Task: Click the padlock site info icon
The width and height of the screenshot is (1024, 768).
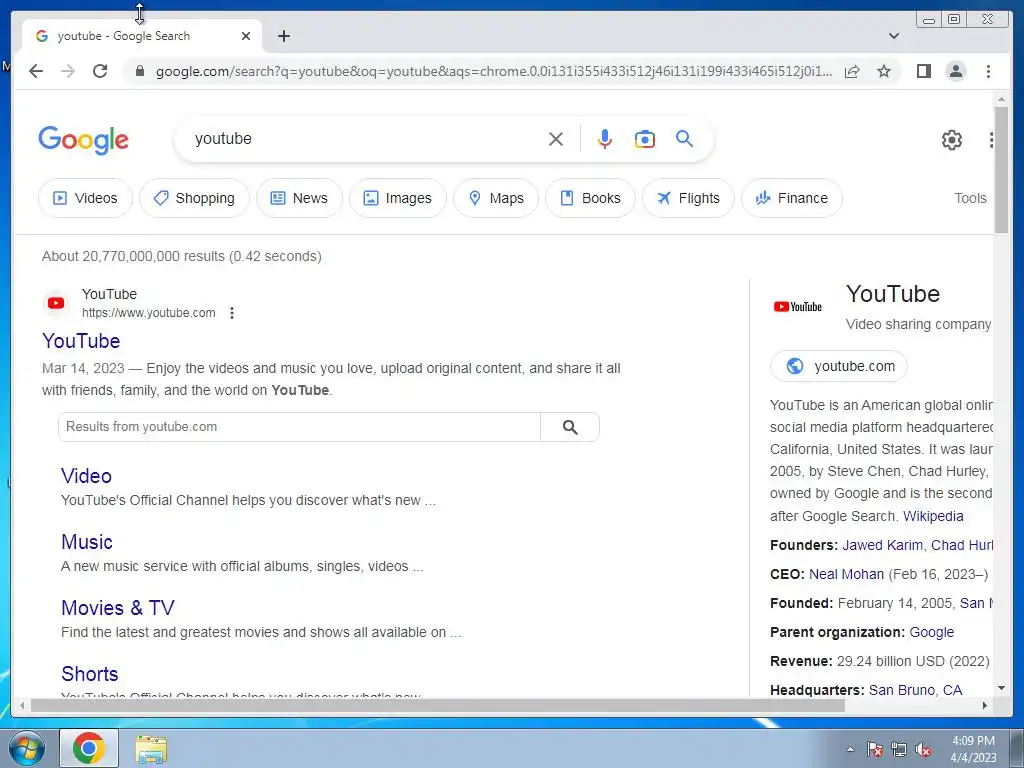Action: [139, 71]
